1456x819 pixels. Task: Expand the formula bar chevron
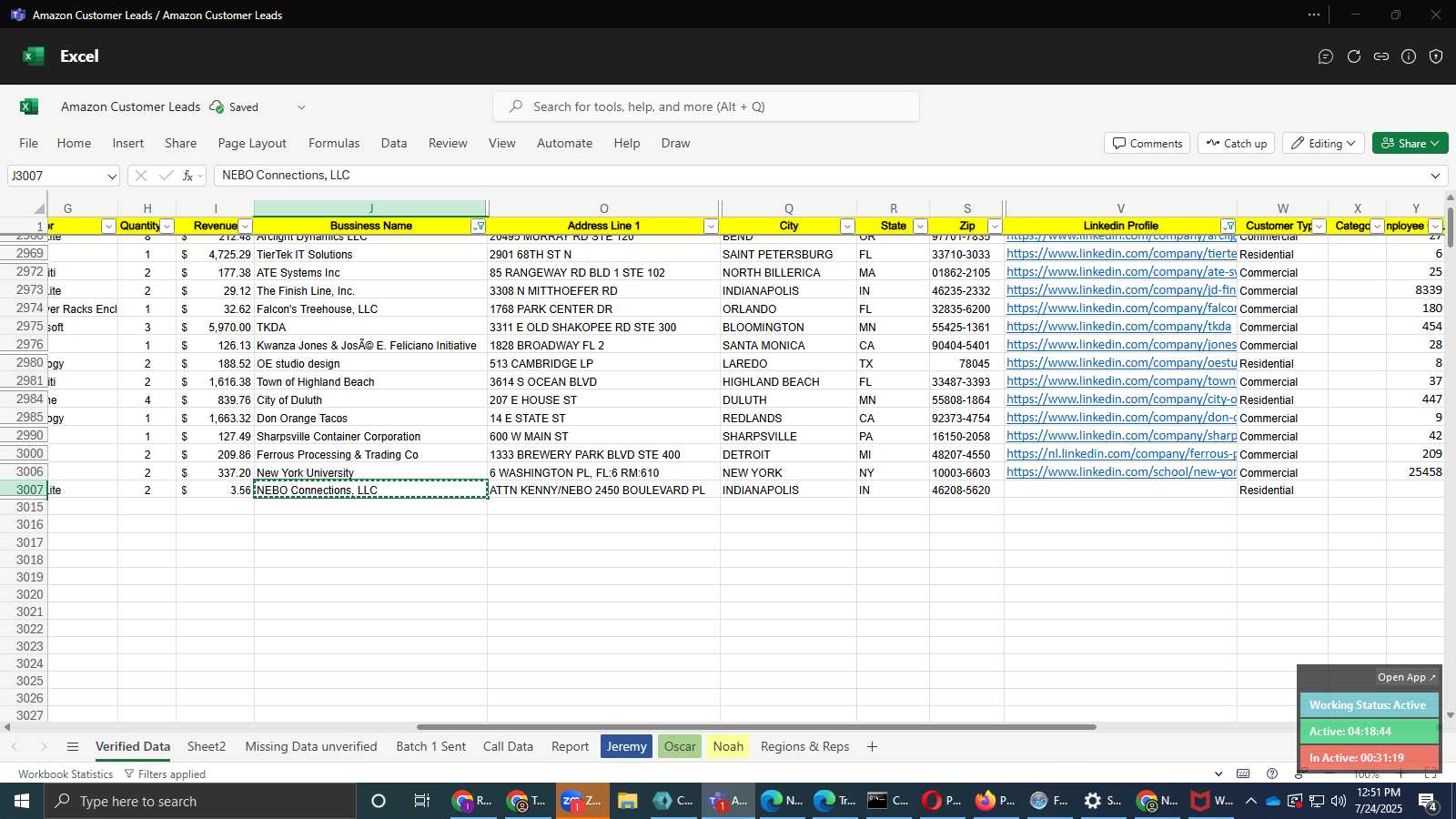click(x=1435, y=176)
